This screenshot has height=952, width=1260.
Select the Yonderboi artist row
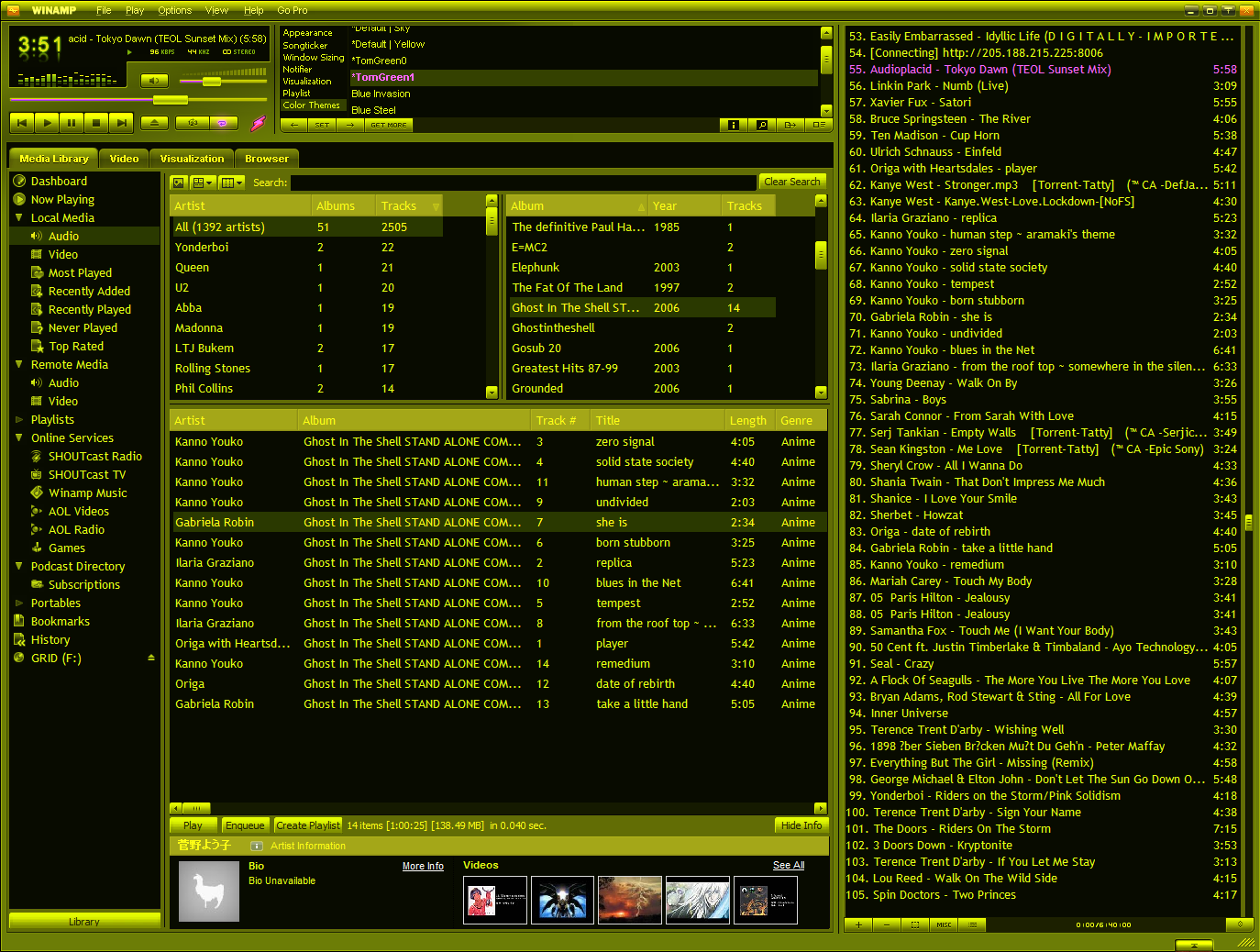point(306,248)
